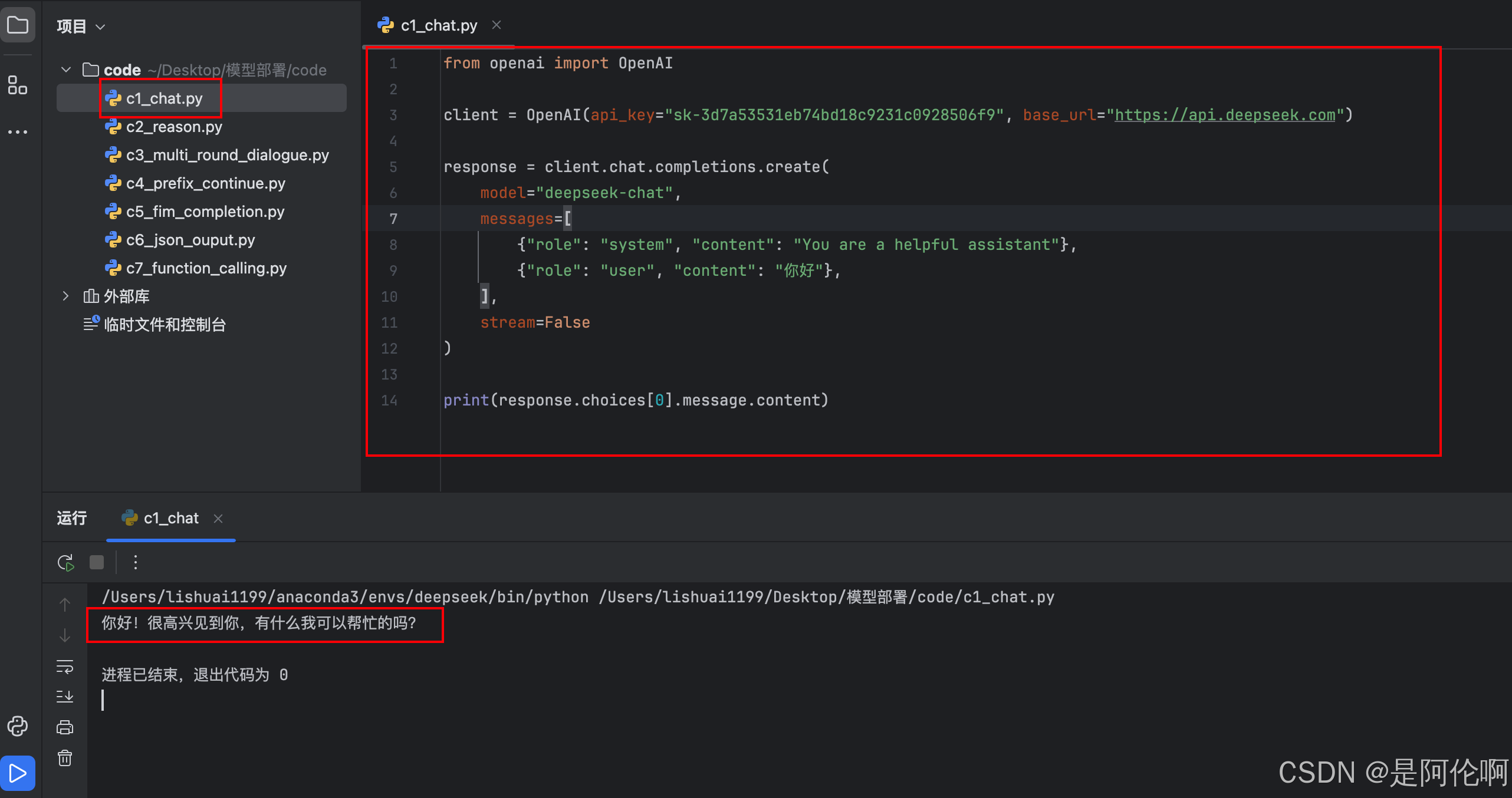Select the c1_chat run tab
Screen dimensions: 1512x798
(170, 518)
